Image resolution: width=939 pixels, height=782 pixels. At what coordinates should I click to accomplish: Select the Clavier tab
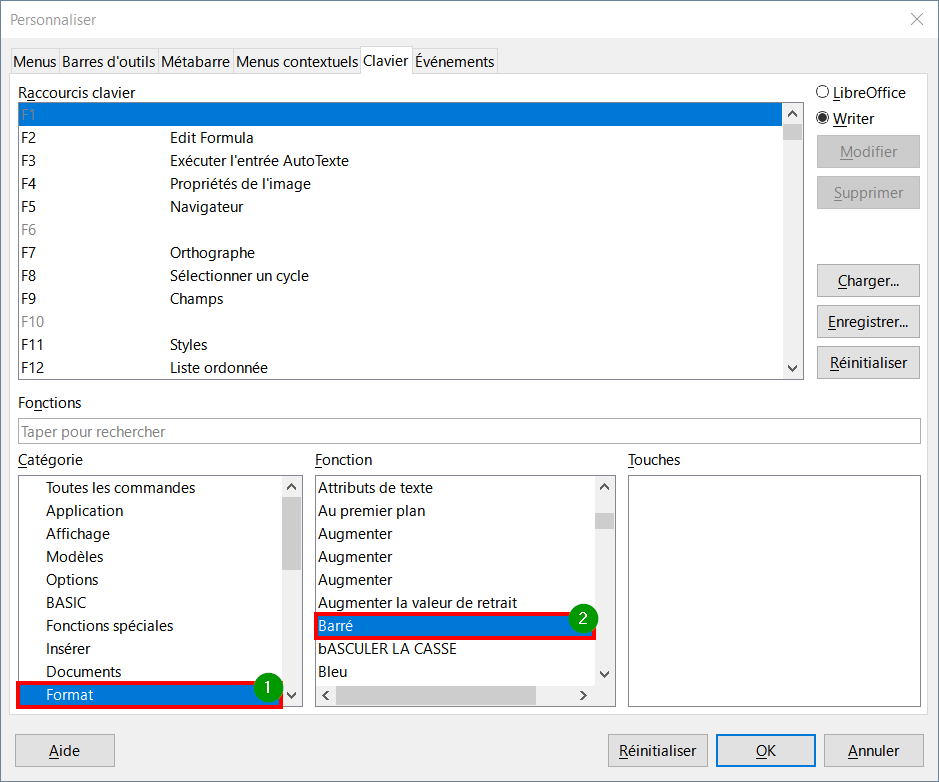386,61
